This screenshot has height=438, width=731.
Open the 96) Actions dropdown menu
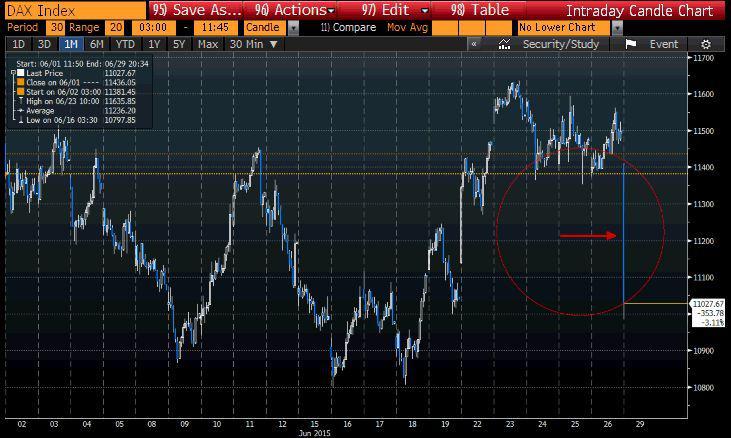pos(294,10)
